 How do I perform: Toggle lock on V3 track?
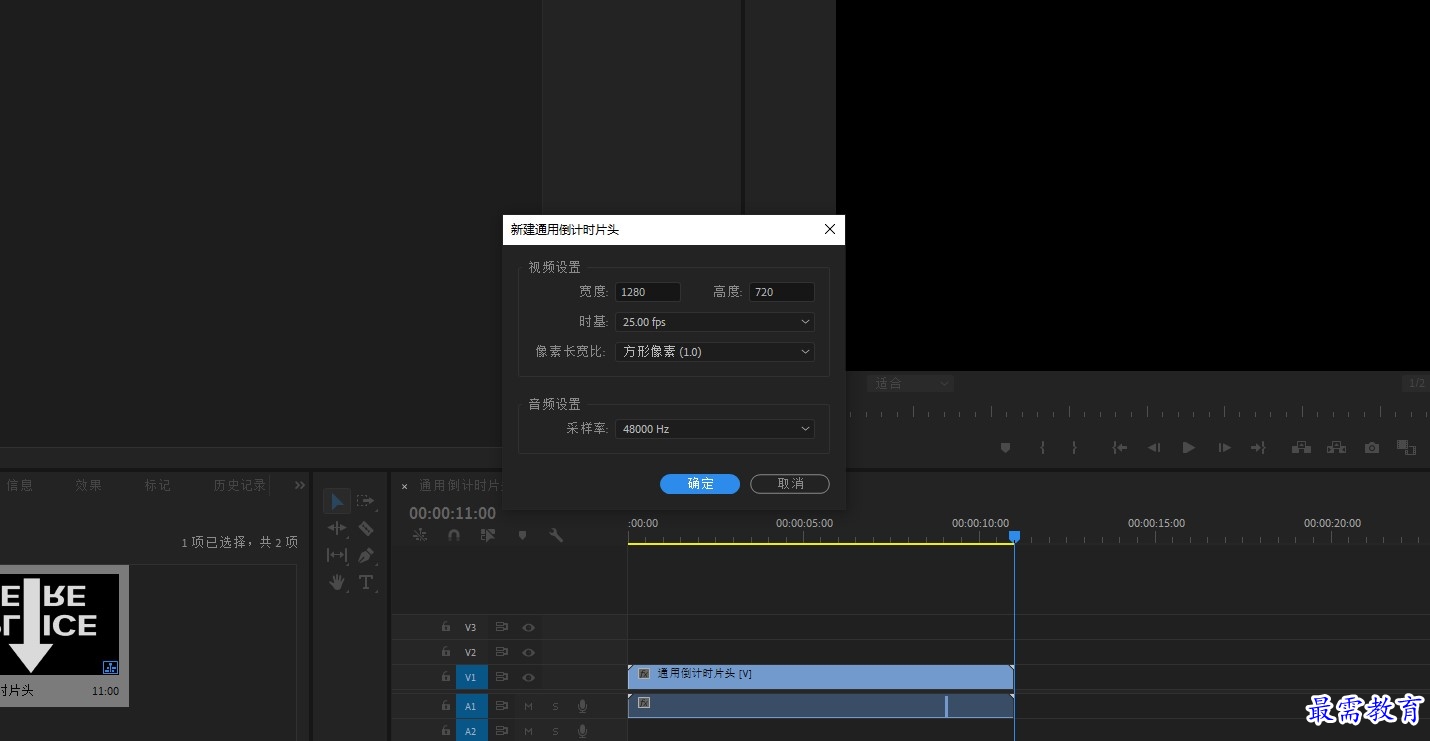446,627
